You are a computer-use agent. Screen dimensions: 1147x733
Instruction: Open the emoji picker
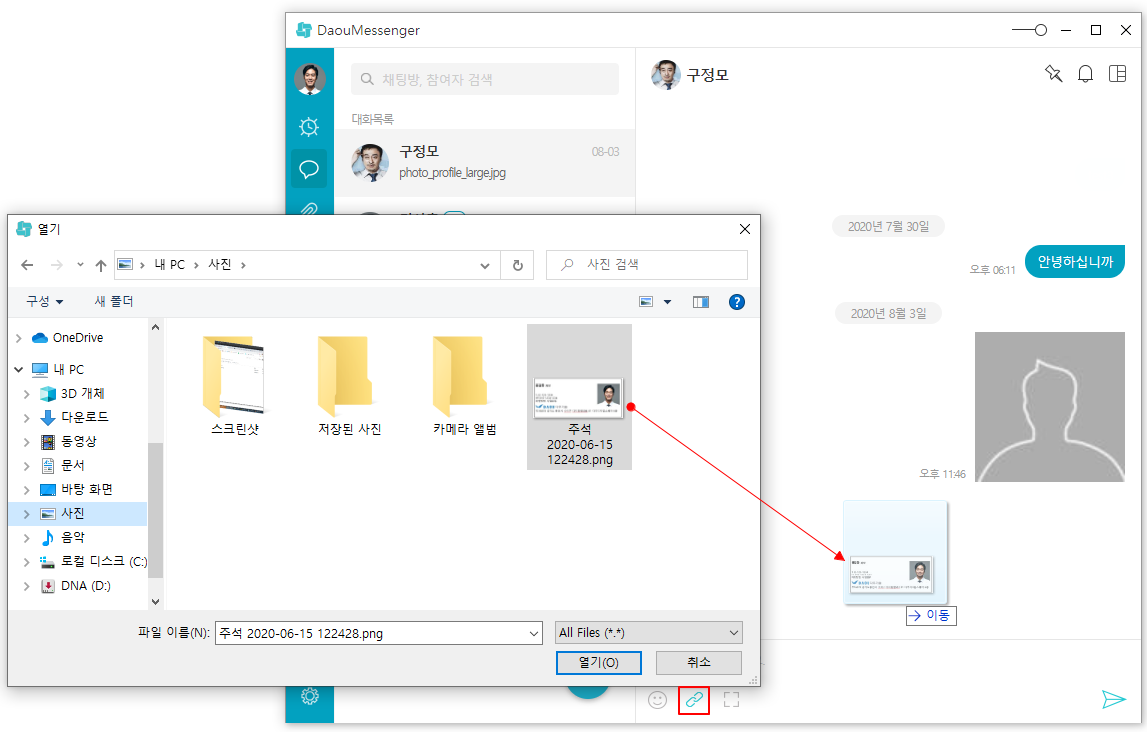click(x=657, y=700)
